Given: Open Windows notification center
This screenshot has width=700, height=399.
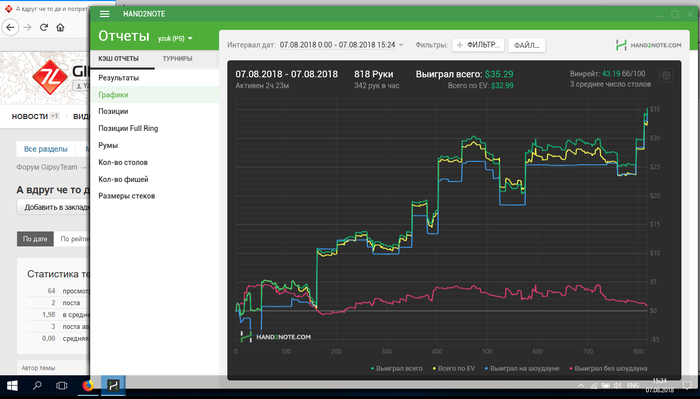Looking at the screenshot, I should [688, 386].
